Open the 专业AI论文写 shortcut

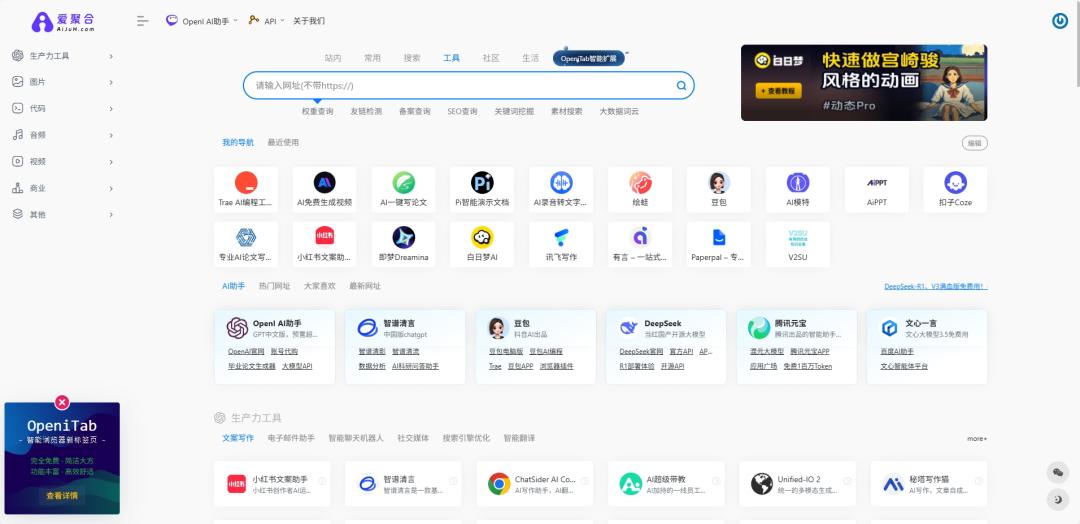pos(246,244)
